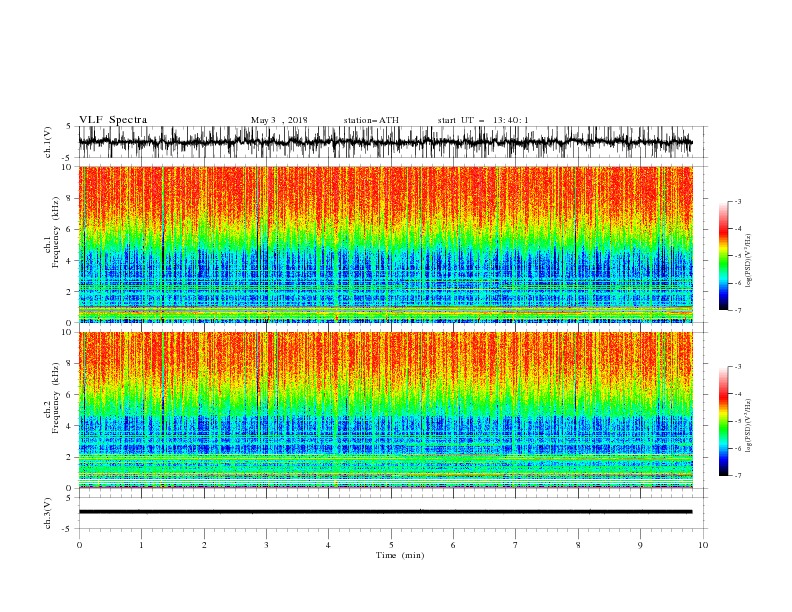Screen dimensions: 792x612
Task: Select the "start UT = 13:40:1" text
Action: click(x=483, y=120)
